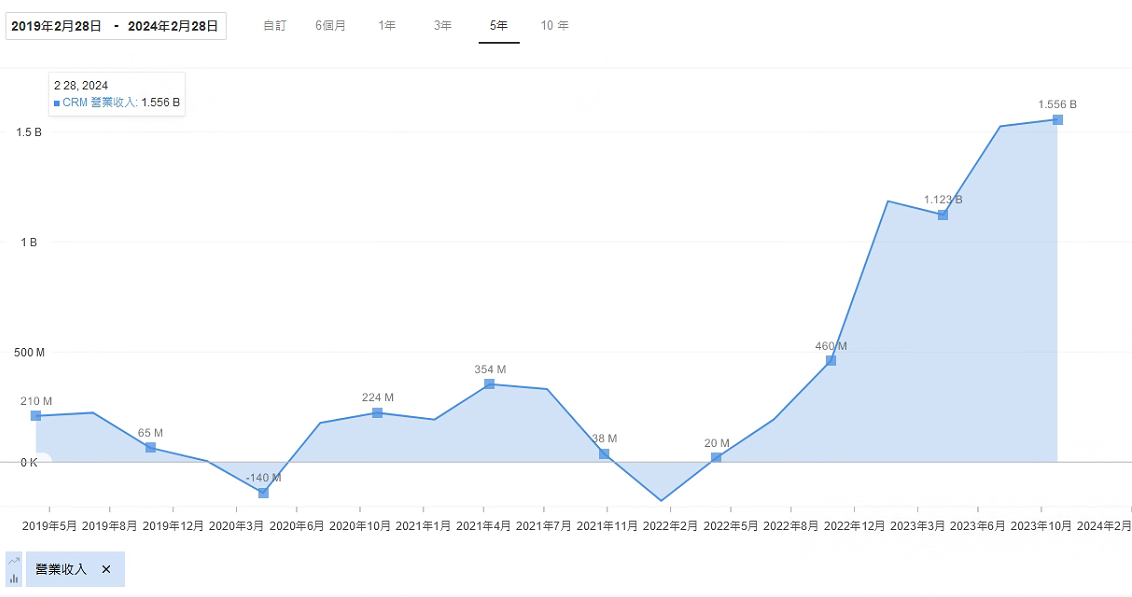Switch to bar chart icon
This screenshot has width=1132, height=597.
tap(14, 578)
